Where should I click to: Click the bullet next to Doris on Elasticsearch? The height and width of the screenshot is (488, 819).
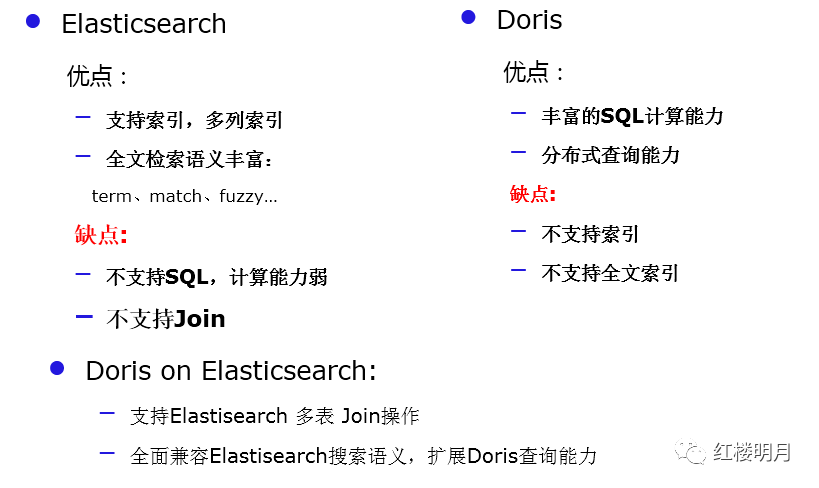click(57, 368)
